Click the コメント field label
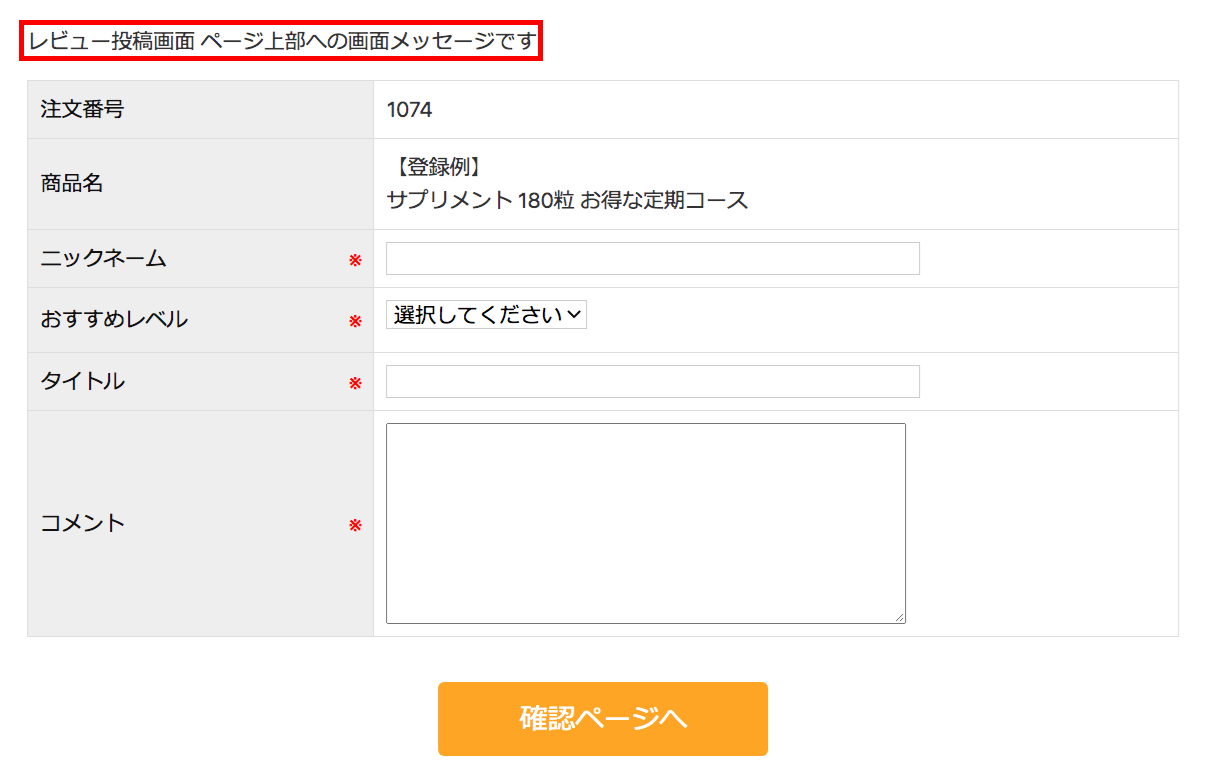This screenshot has width=1208, height=769. [82, 523]
